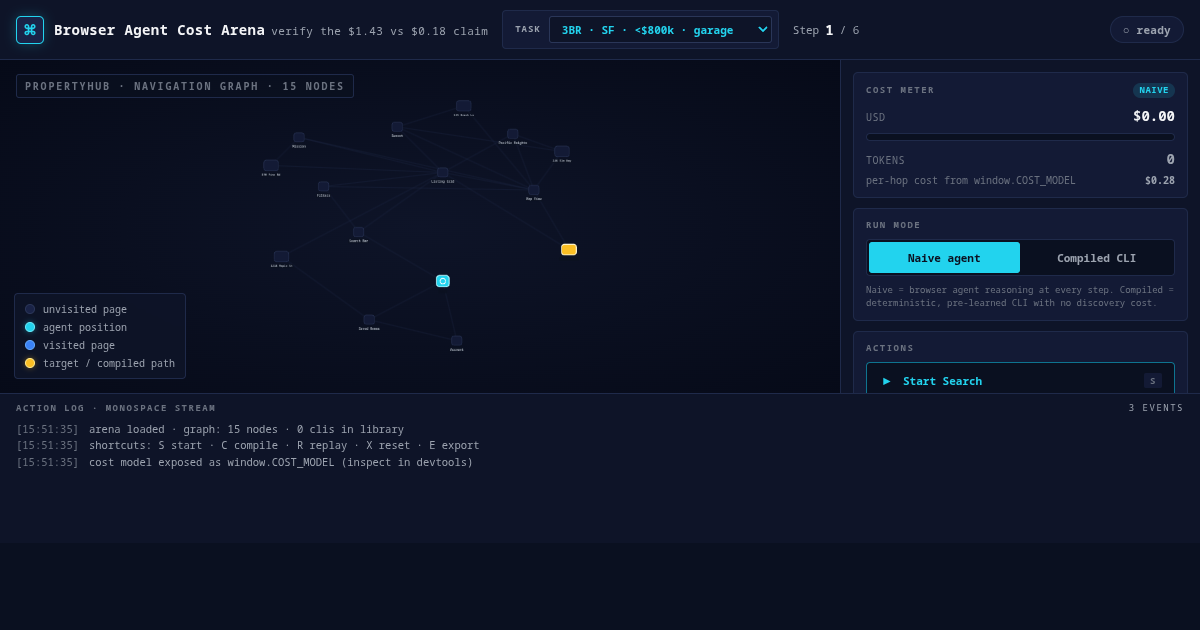This screenshot has width=1200, height=630.
Task: Click the 'arena loaded' log entry
Action: [246, 429]
